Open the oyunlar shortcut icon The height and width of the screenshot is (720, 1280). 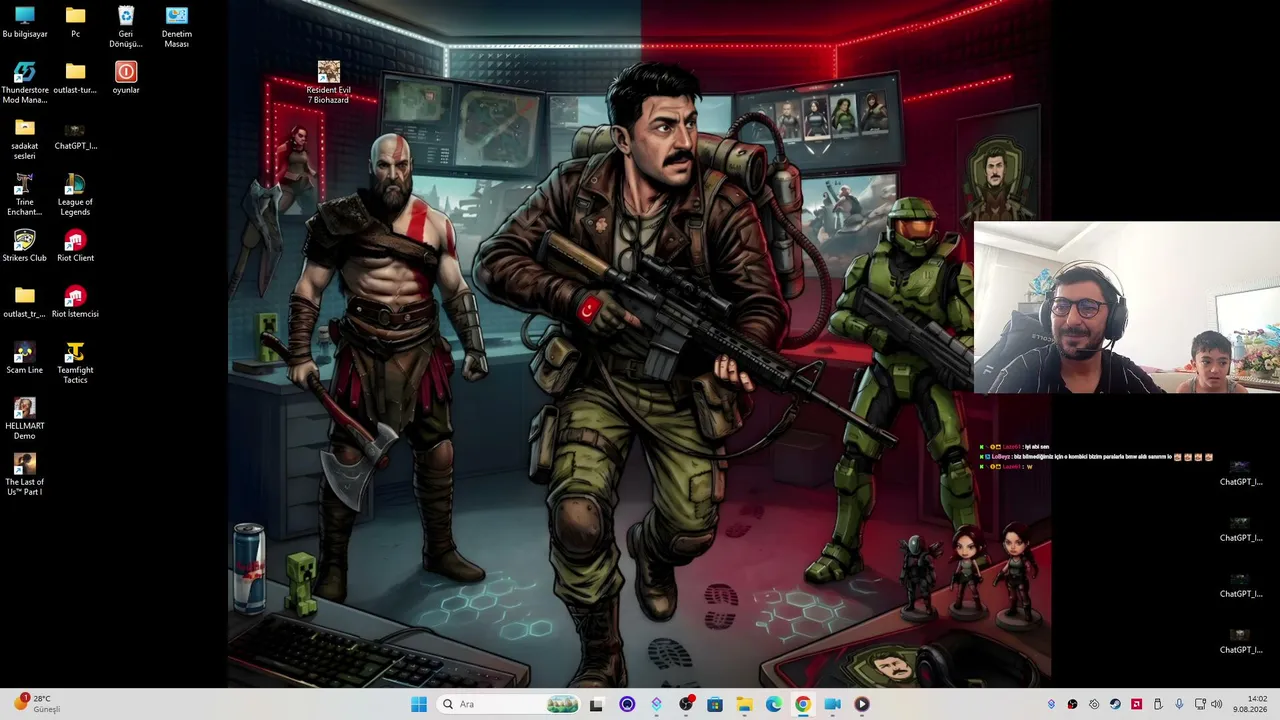pyautogui.click(x=126, y=78)
